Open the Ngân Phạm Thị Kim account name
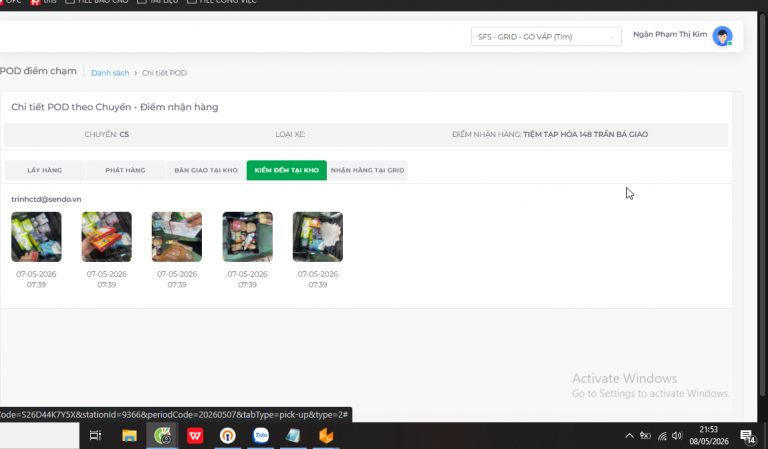 coord(670,34)
